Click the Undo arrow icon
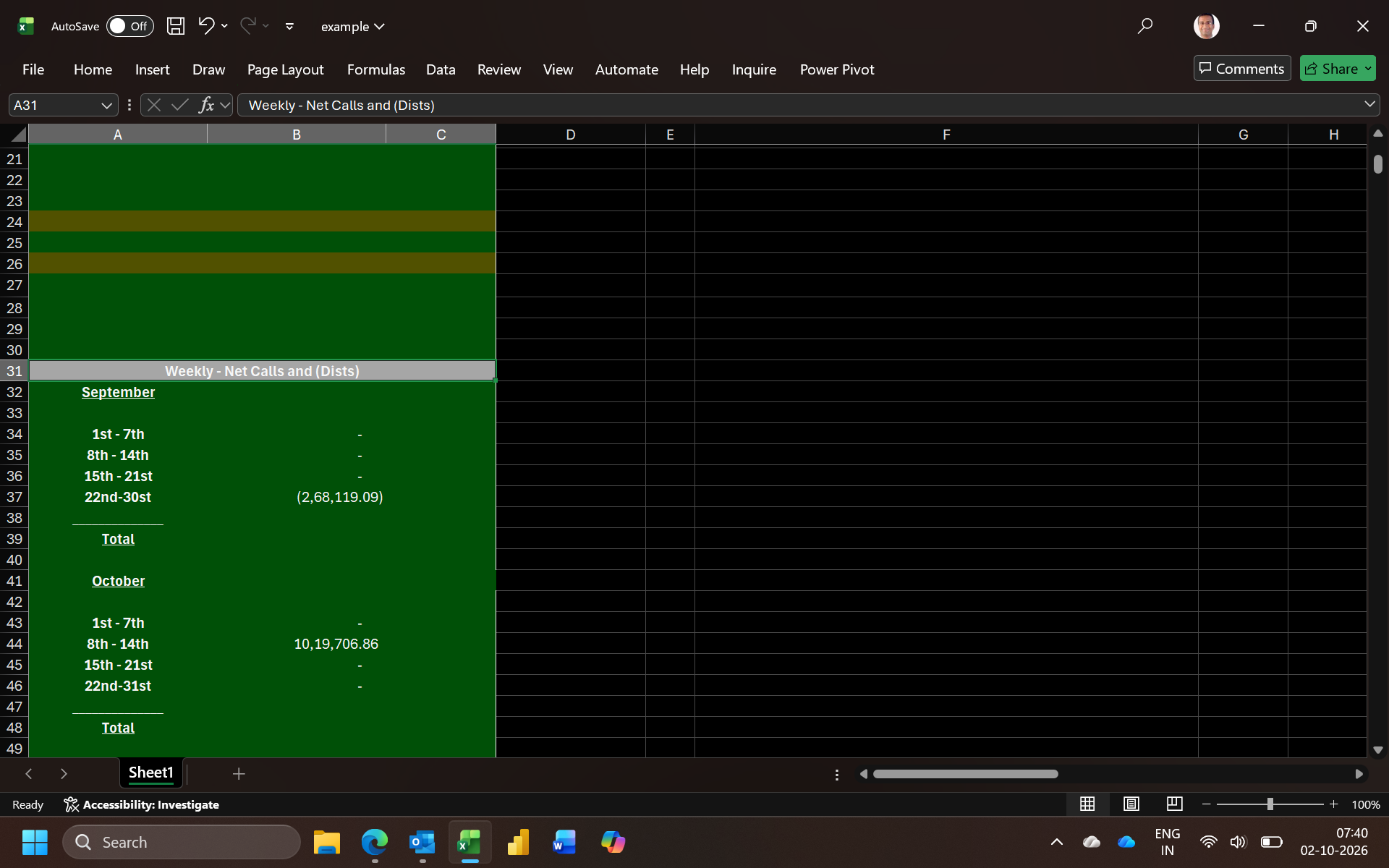The image size is (1389, 868). click(206, 26)
